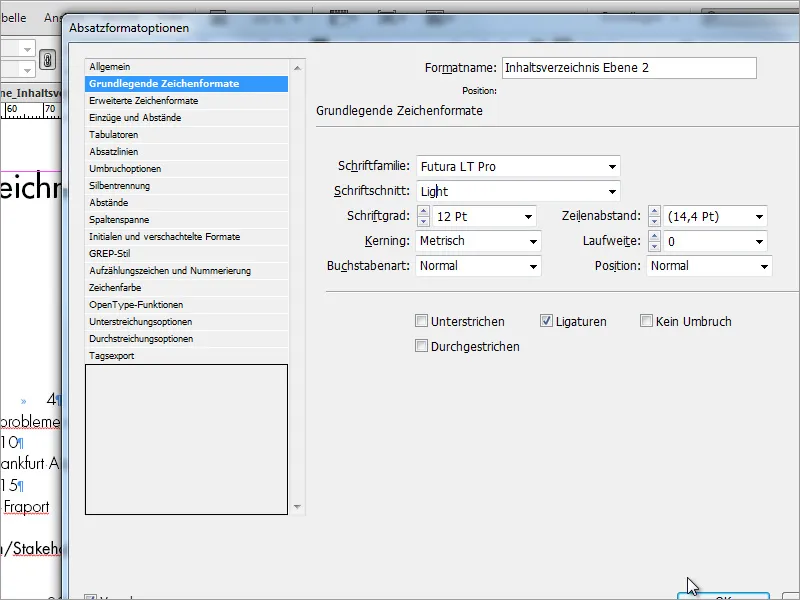Decrease Zeilenabstand with down stepper arrow
The width and height of the screenshot is (800, 600).
point(654,221)
